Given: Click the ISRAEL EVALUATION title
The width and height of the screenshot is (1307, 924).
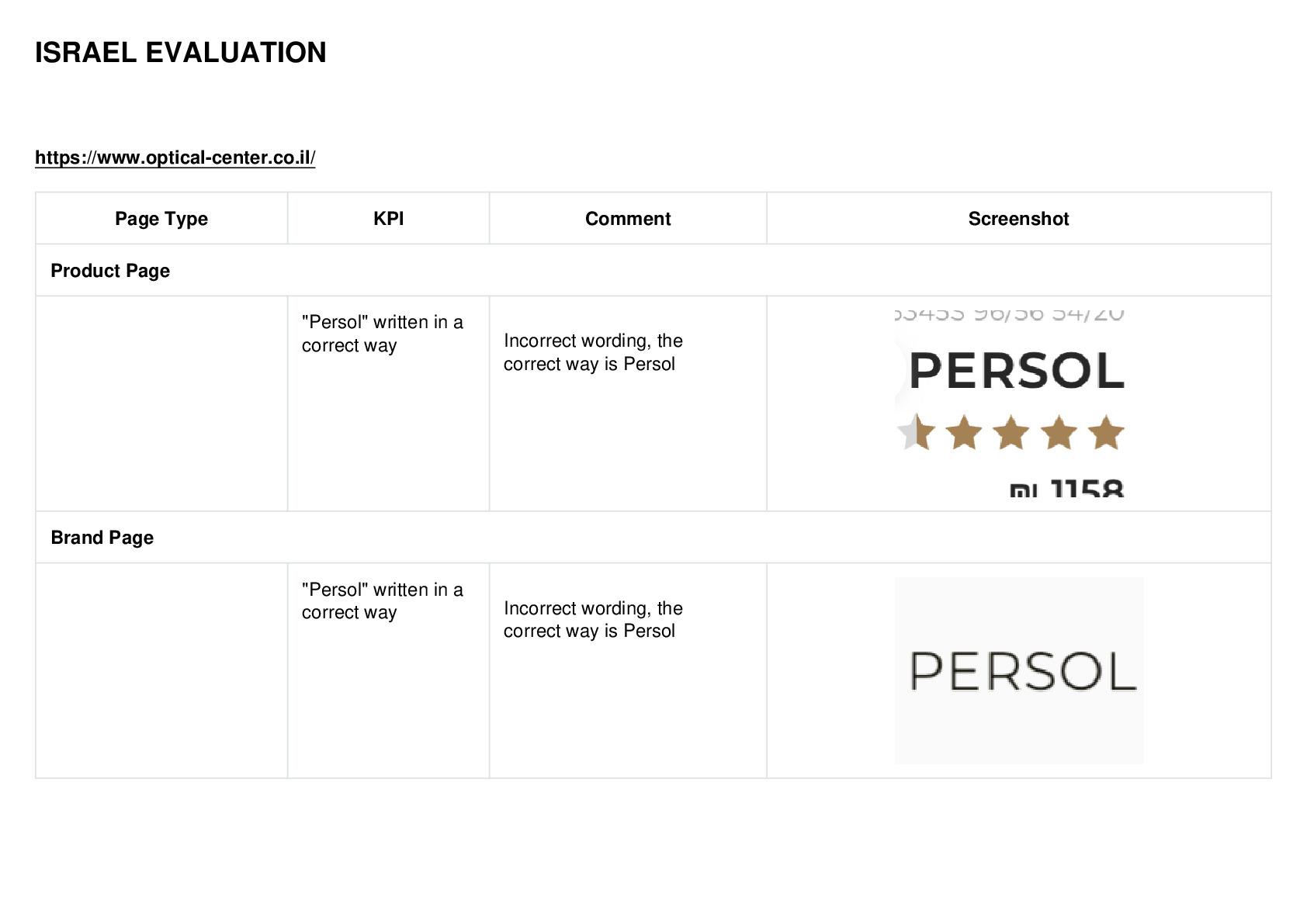Looking at the screenshot, I should tap(180, 53).
